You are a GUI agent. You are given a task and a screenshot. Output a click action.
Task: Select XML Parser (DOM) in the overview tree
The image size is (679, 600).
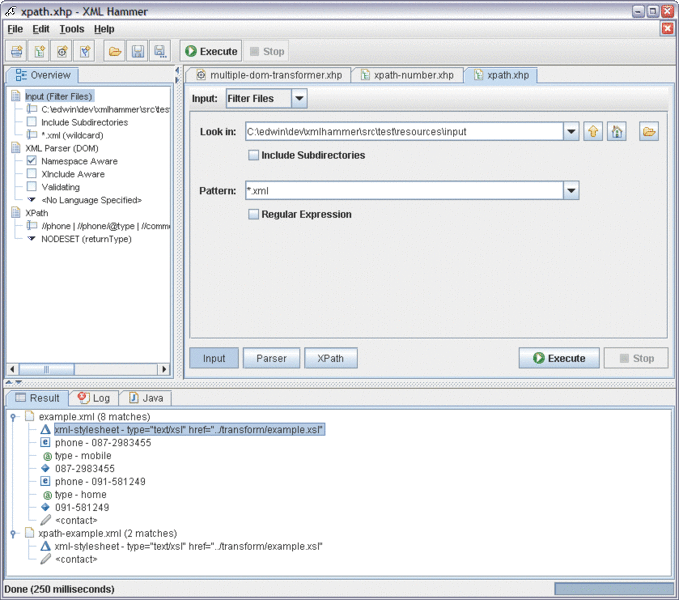61,148
